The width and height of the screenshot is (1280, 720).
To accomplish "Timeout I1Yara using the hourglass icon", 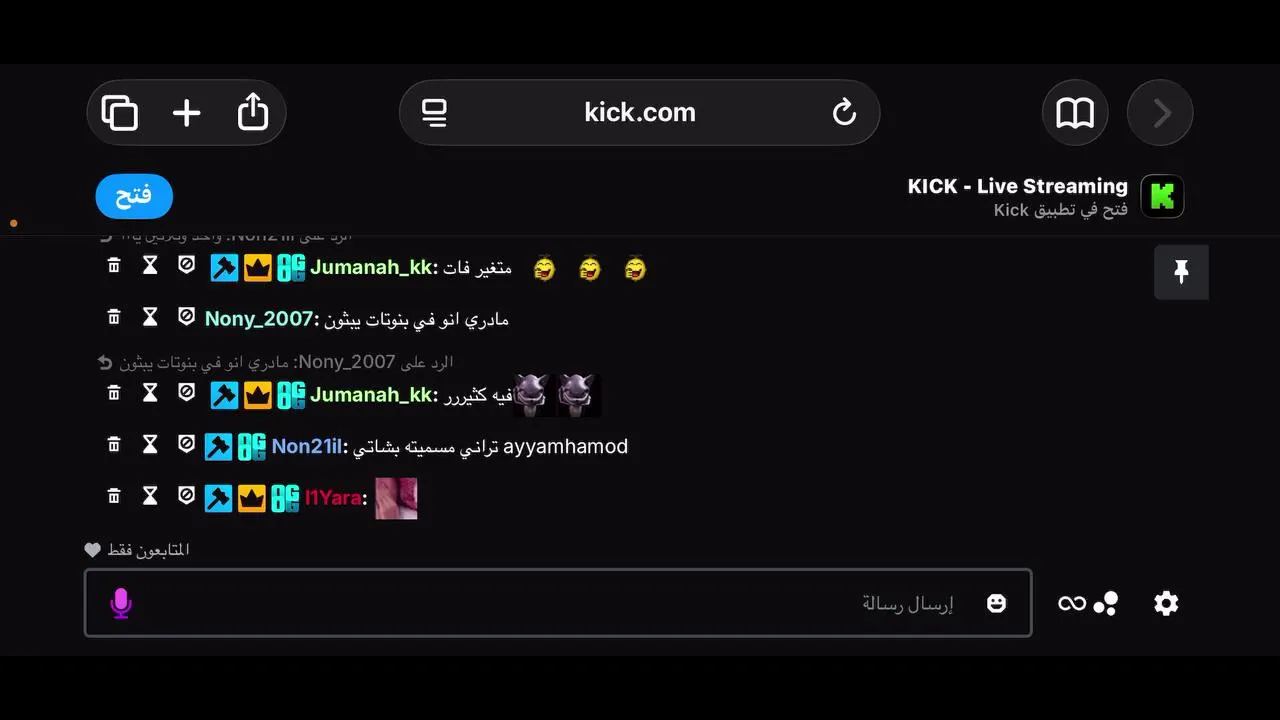I will 150,495.
